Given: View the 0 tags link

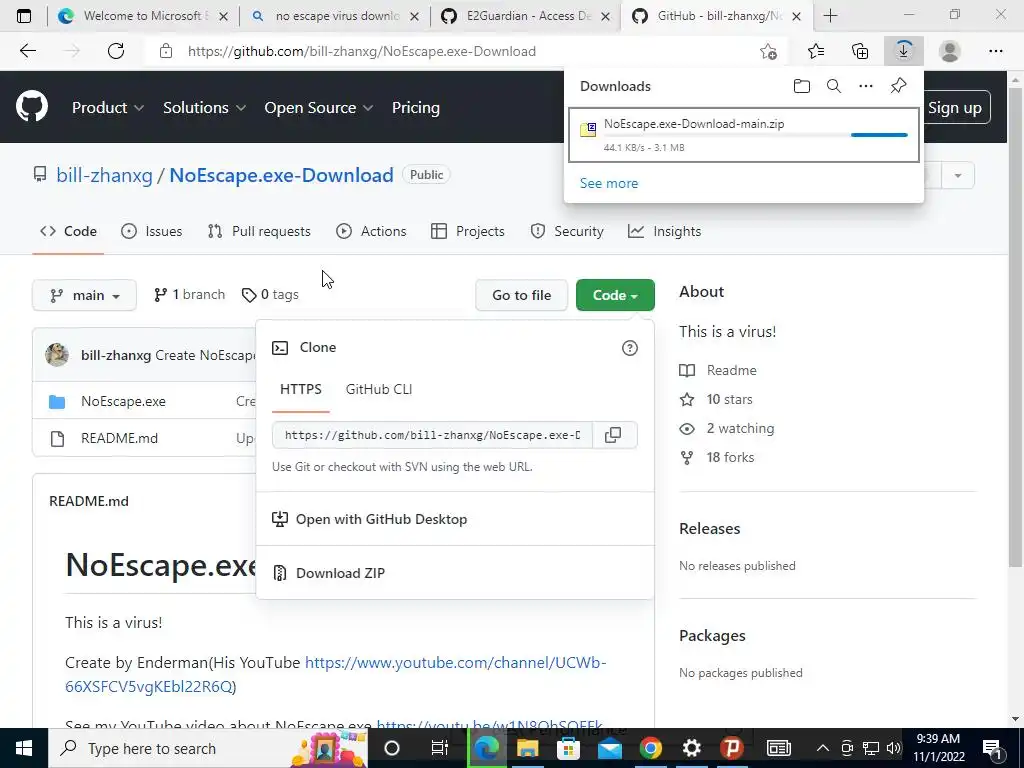Looking at the screenshot, I should coord(270,295).
